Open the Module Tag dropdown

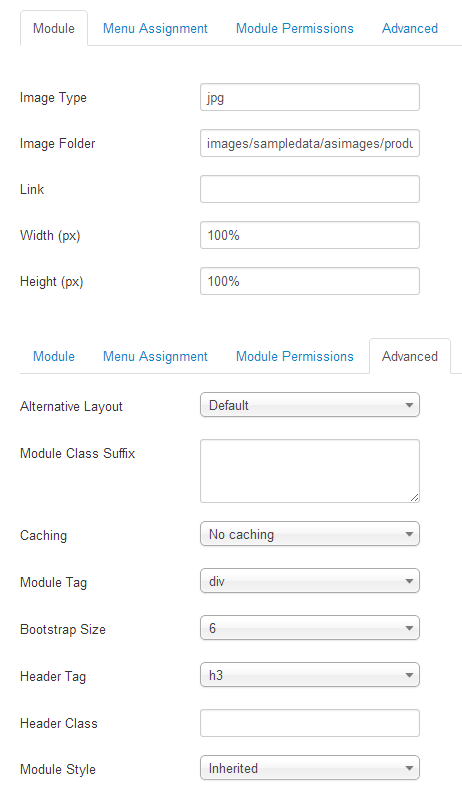[x=310, y=581]
